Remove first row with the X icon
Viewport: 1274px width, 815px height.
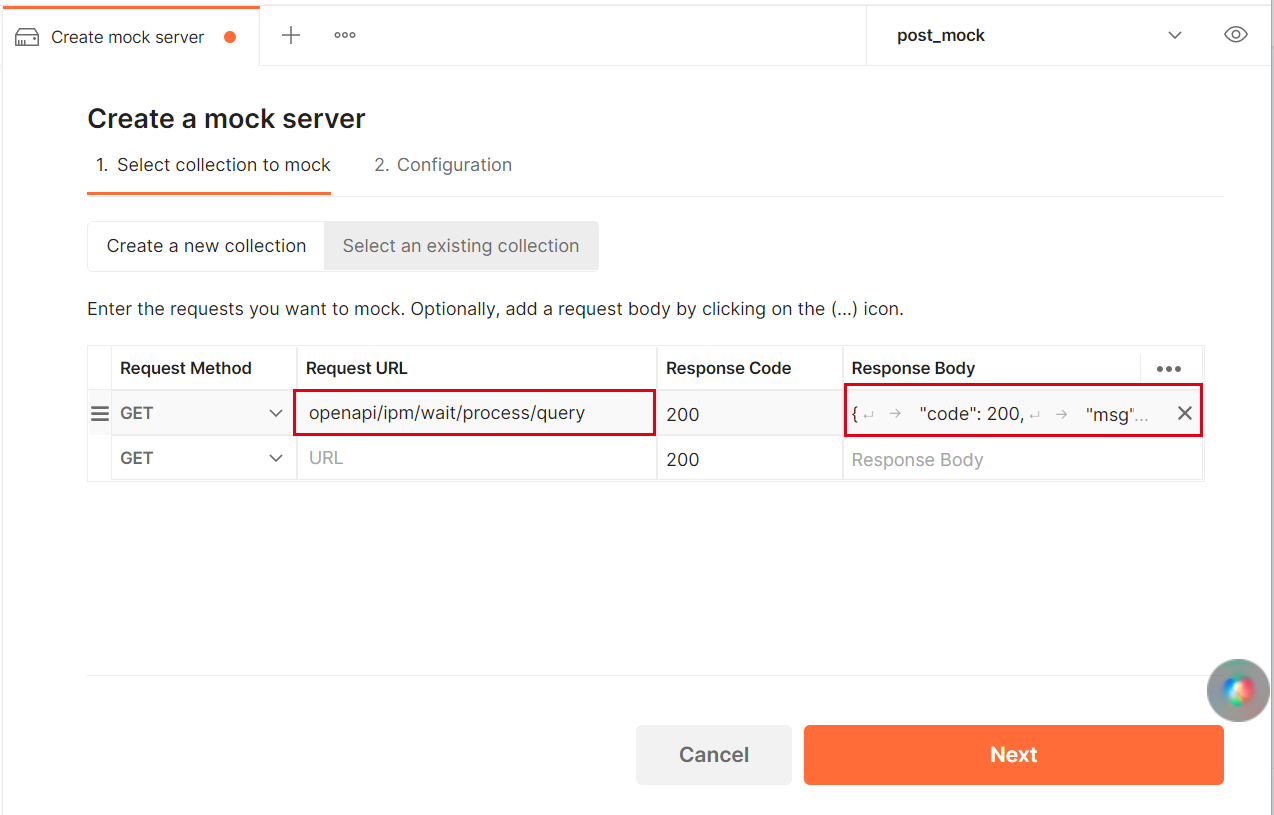coord(1185,413)
